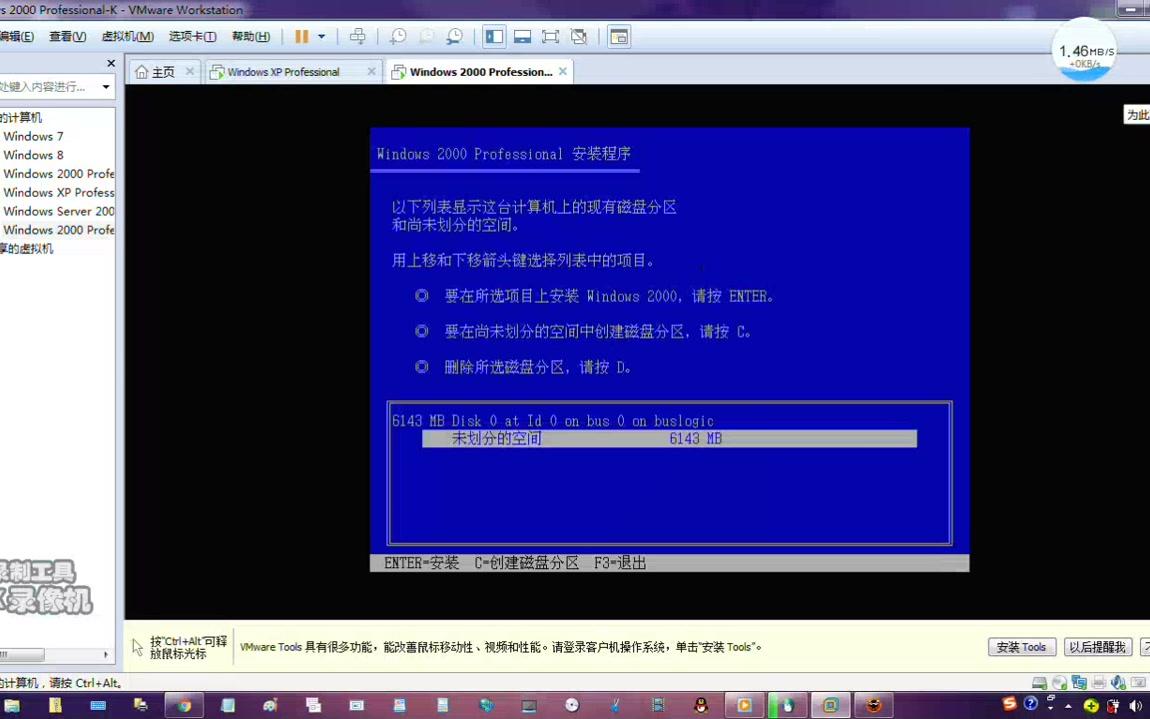Toggle the library sidebar visibility
The image size is (1150, 719).
494,36
